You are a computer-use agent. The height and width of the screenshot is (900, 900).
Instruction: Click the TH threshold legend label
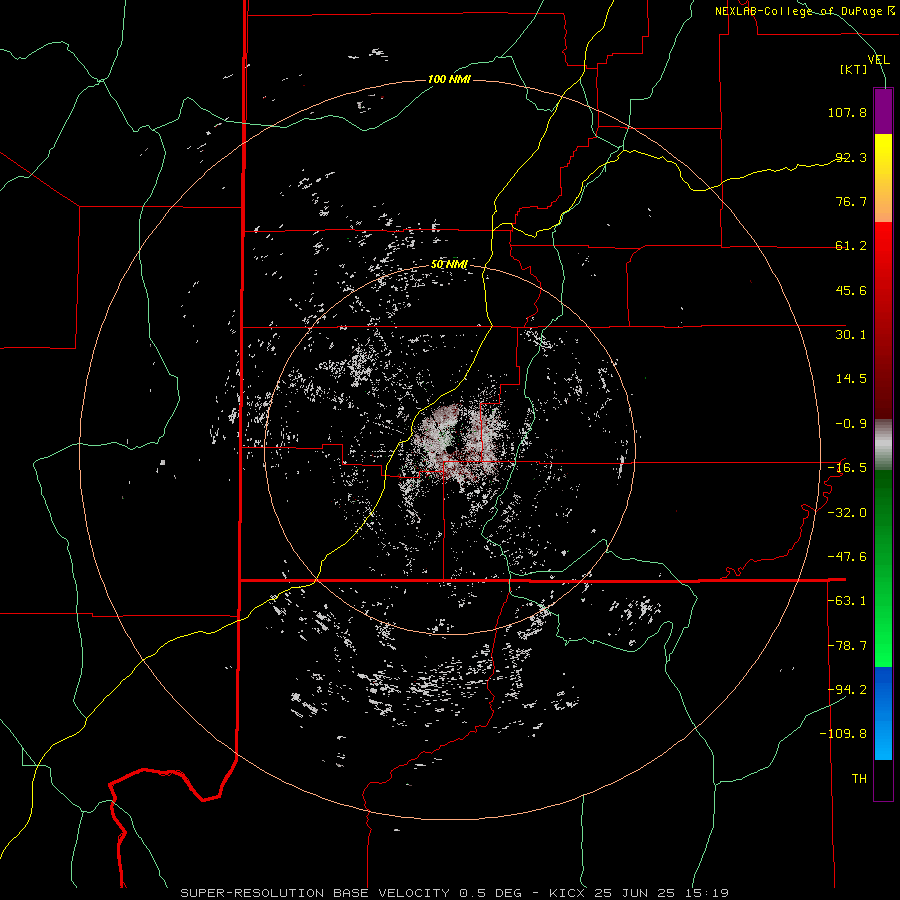pos(859,779)
